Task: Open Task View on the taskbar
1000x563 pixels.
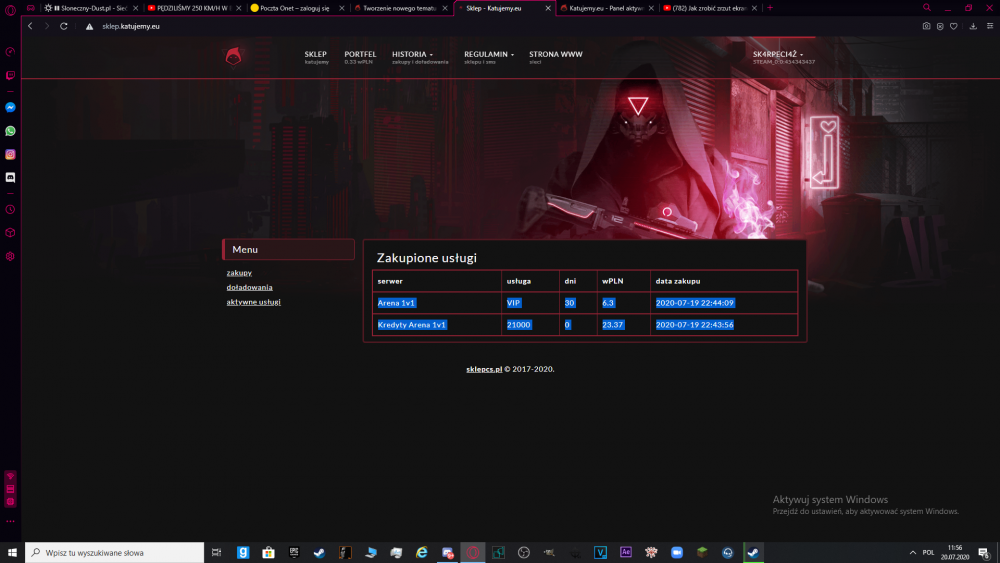Action: coord(216,552)
